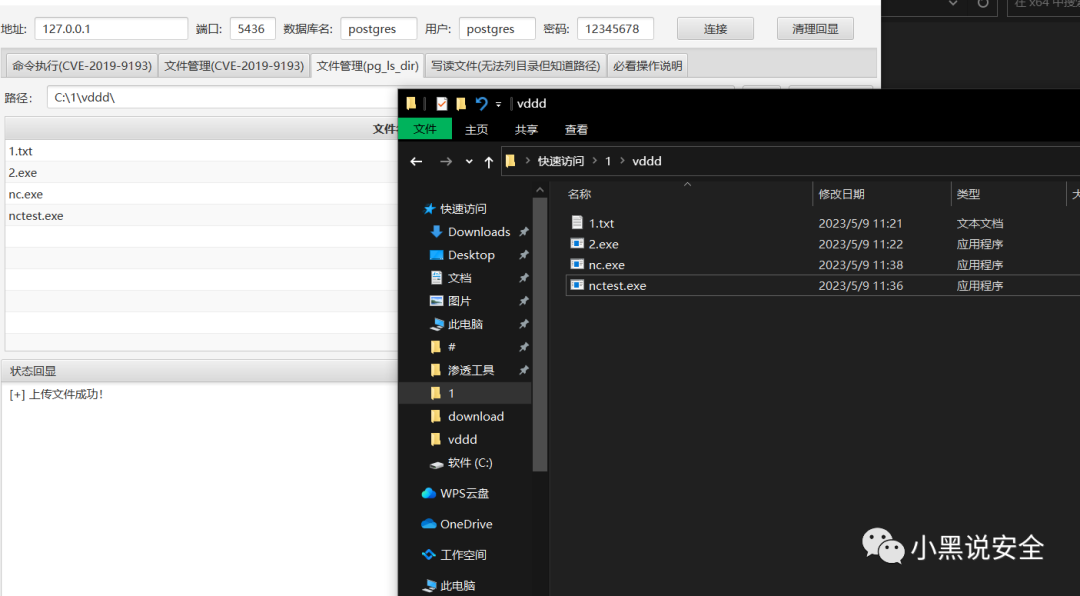Click the 清理回显 clear output button
Image resolution: width=1080 pixels, height=596 pixels.
point(816,29)
